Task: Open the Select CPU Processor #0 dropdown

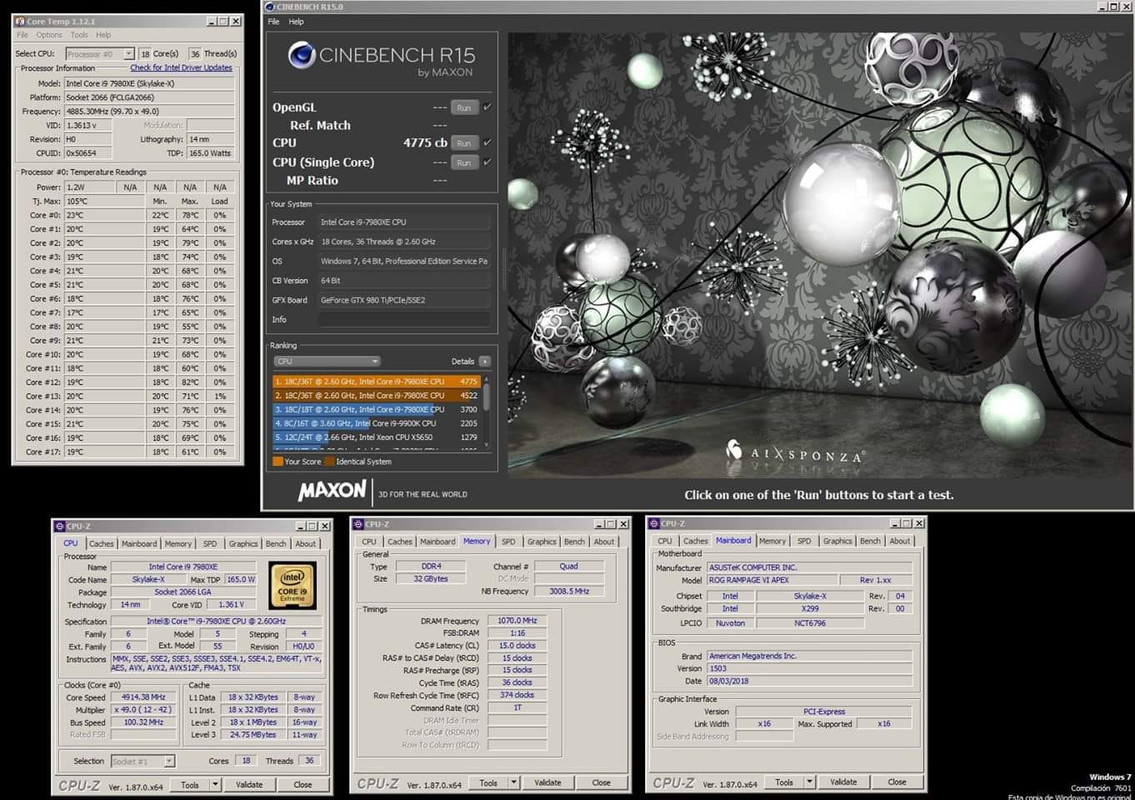Action: click(x=100, y=54)
